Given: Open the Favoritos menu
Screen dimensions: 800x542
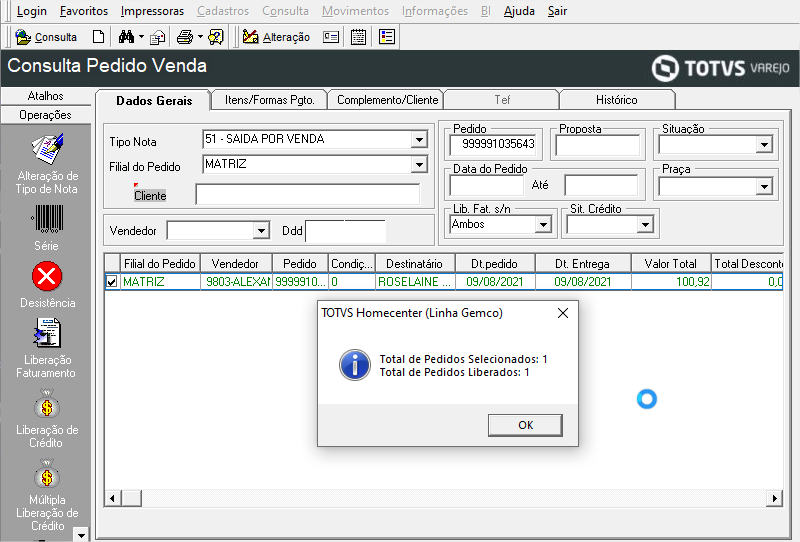Looking at the screenshot, I should click(x=84, y=11).
